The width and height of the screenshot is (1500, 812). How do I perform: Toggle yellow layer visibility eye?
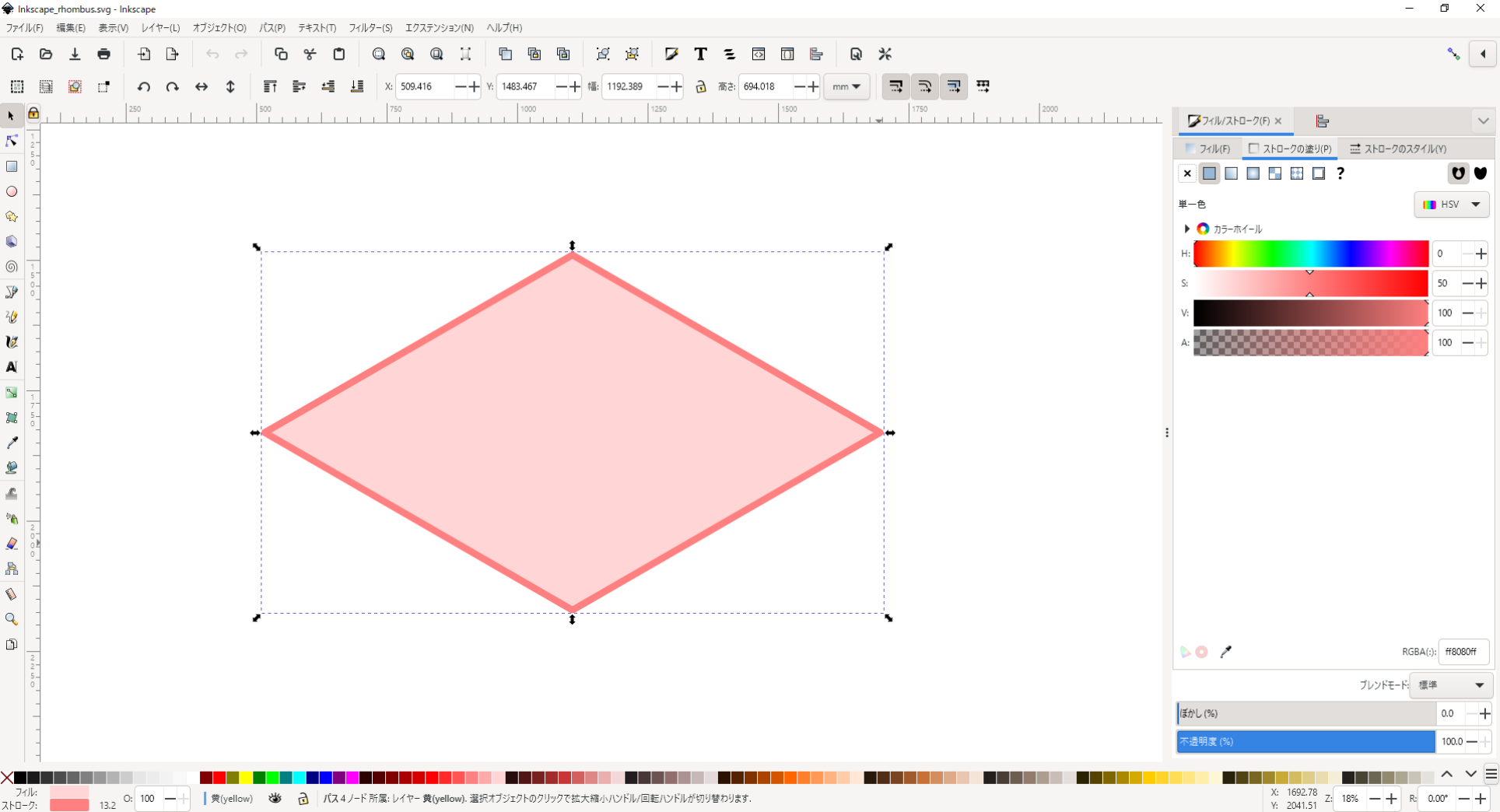coord(275,798)
